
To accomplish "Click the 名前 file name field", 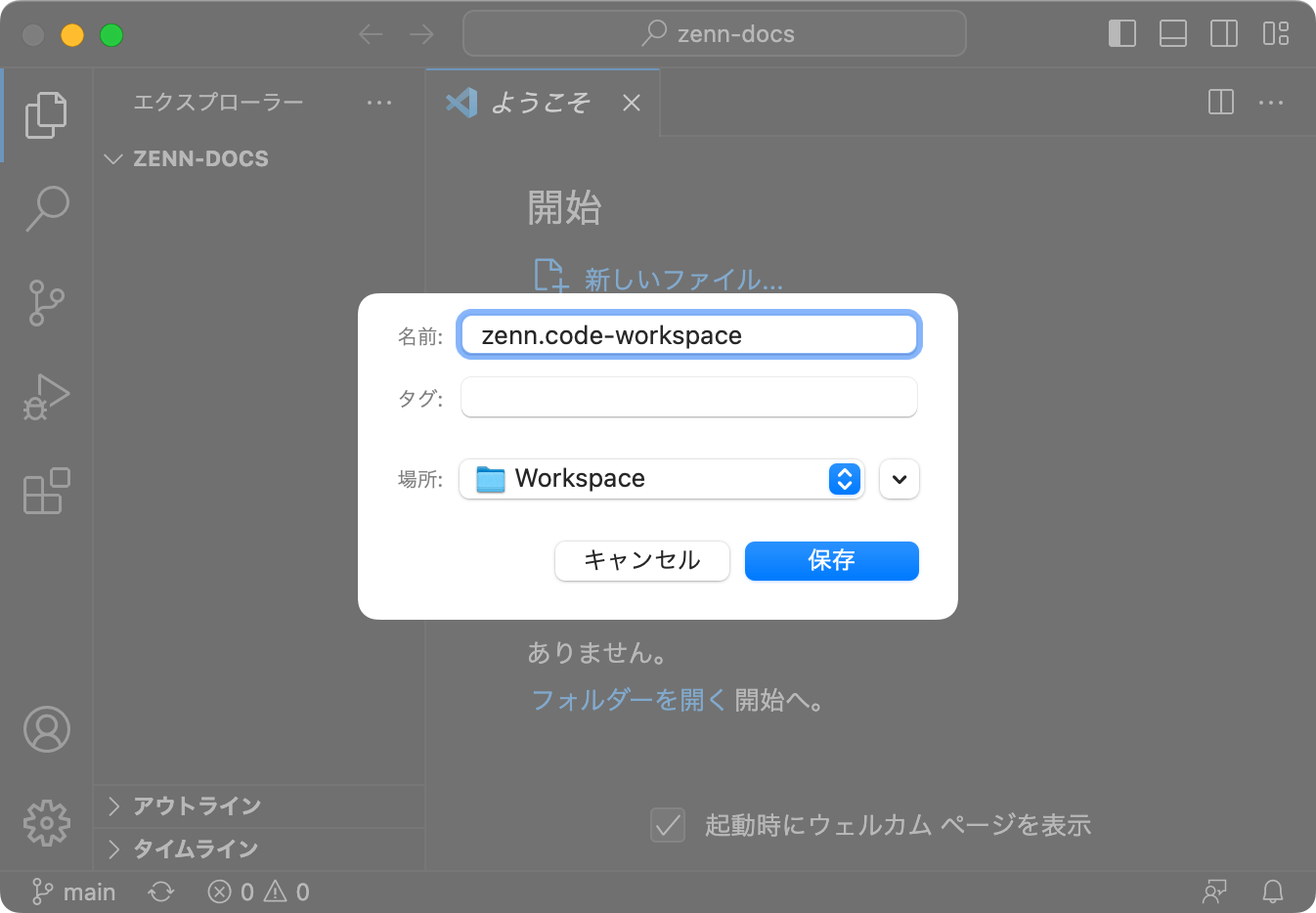I will click(x=689, y=335).
